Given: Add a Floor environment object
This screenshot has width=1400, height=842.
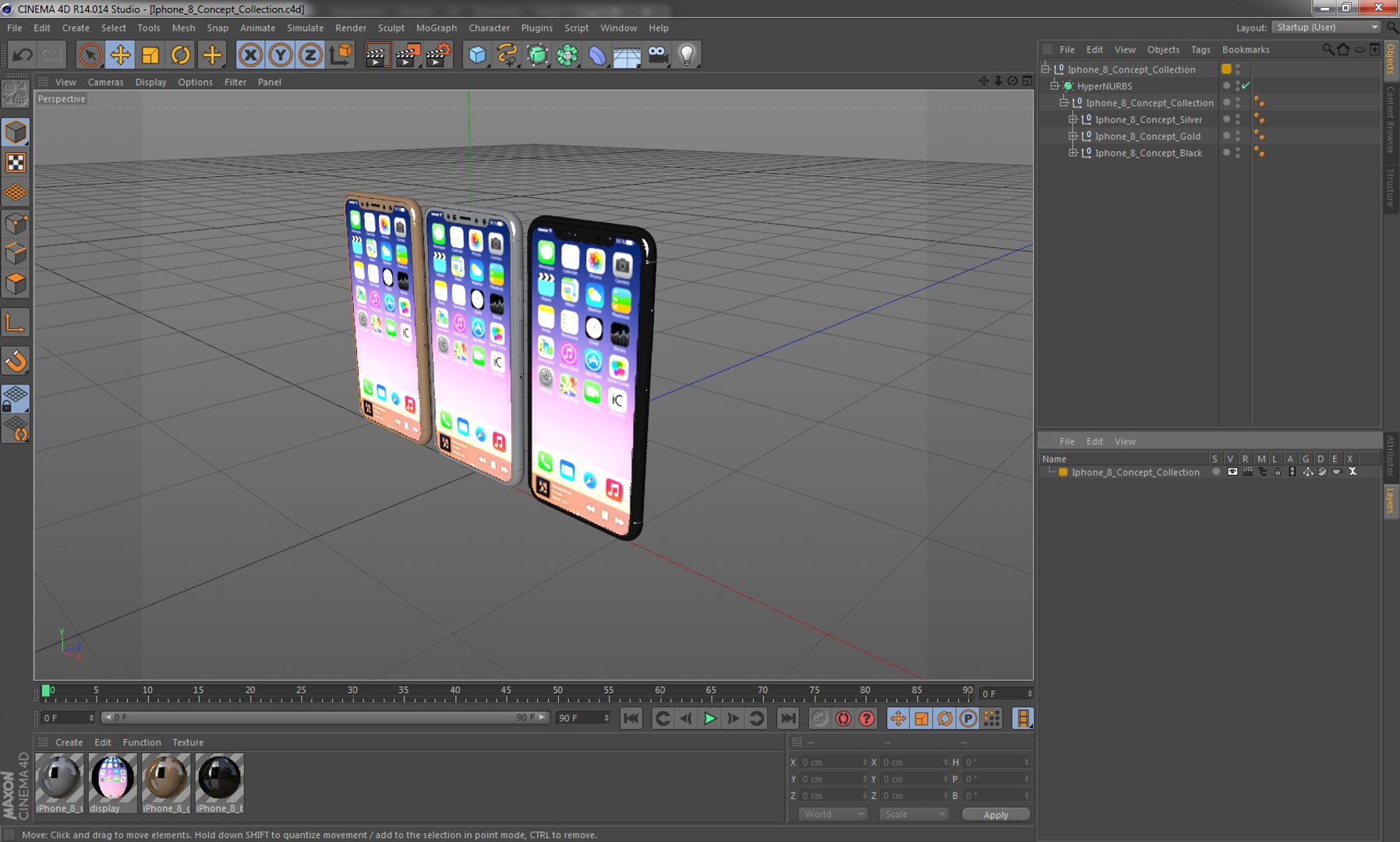Looking at the screenshot, I should tap(627, 55).
